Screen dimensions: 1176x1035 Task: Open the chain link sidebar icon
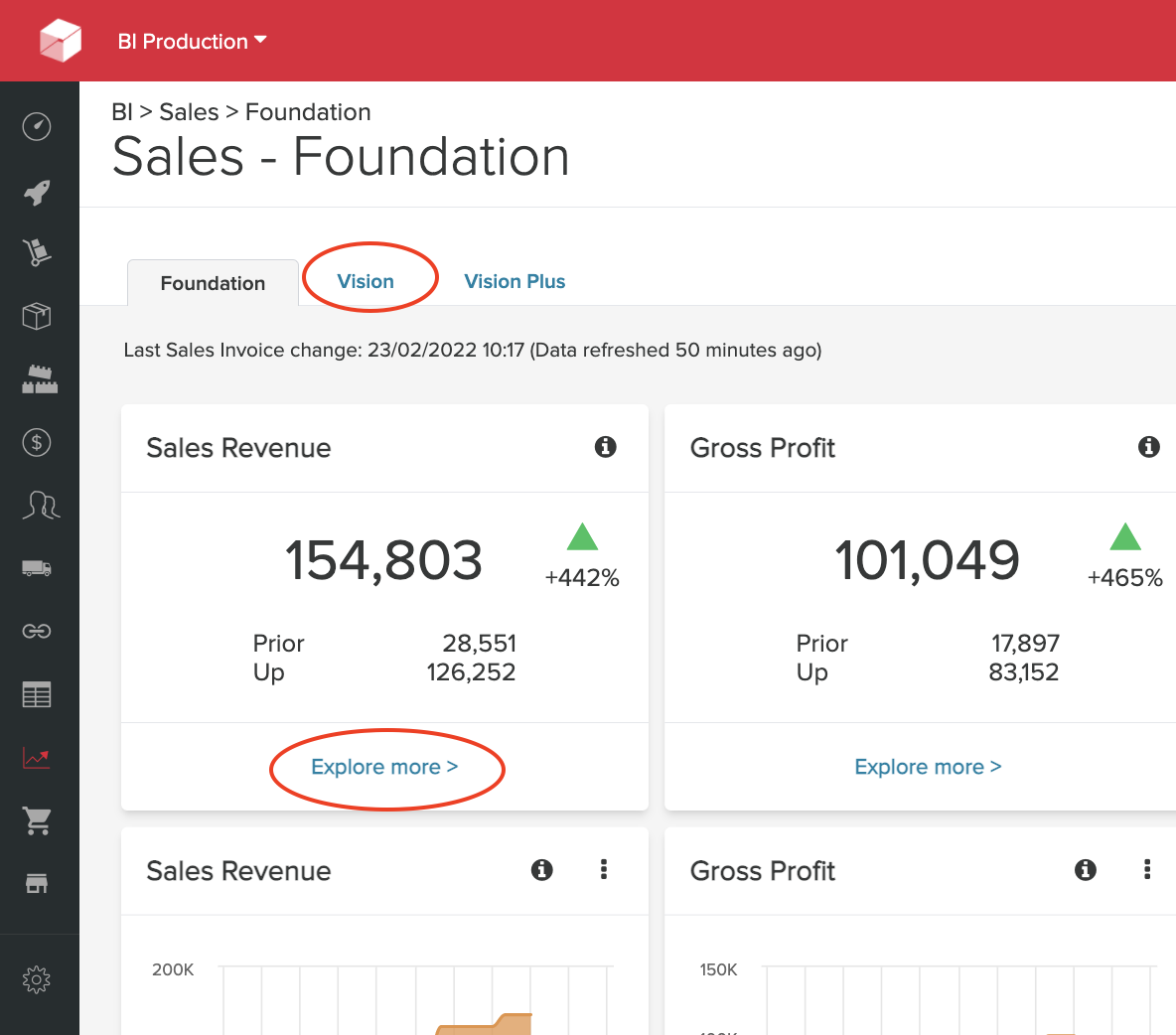(x=37, y=632)
